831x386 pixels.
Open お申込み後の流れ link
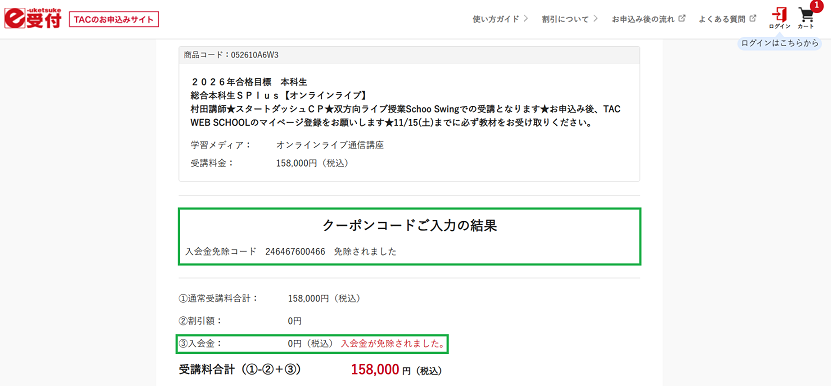[643, 19]
